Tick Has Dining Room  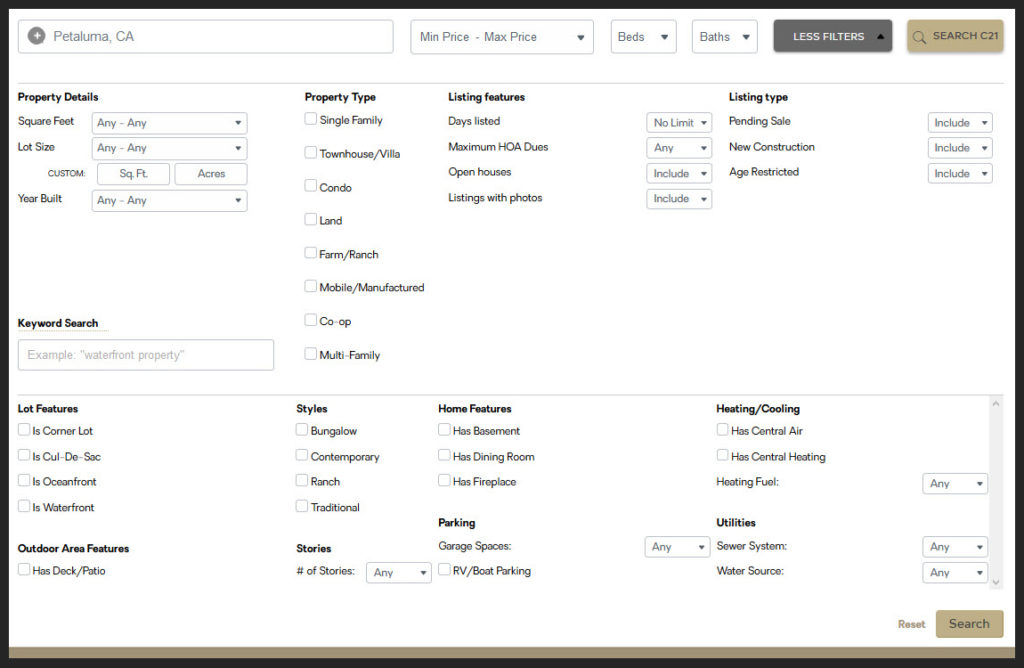(444, 455)
